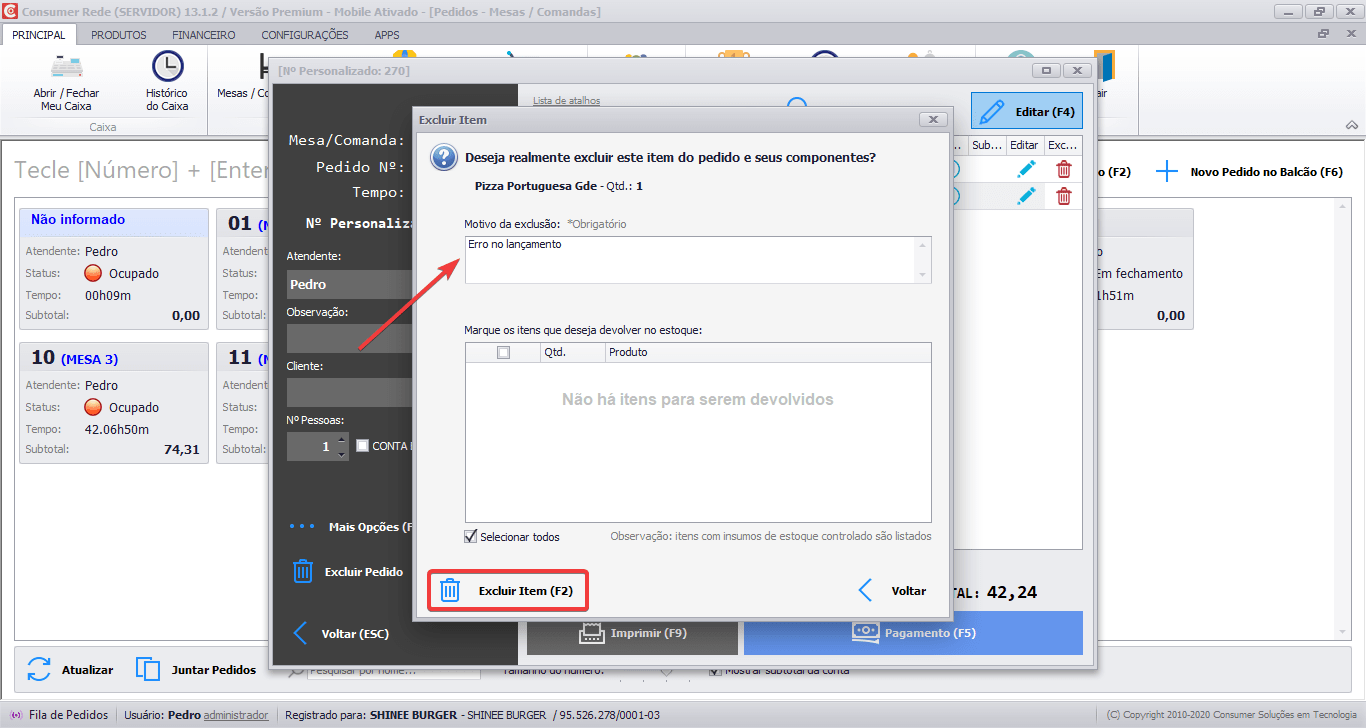Open the PRODUTOS ribbon tab
The image size is (1366, 728).
[x=119, y=35]
